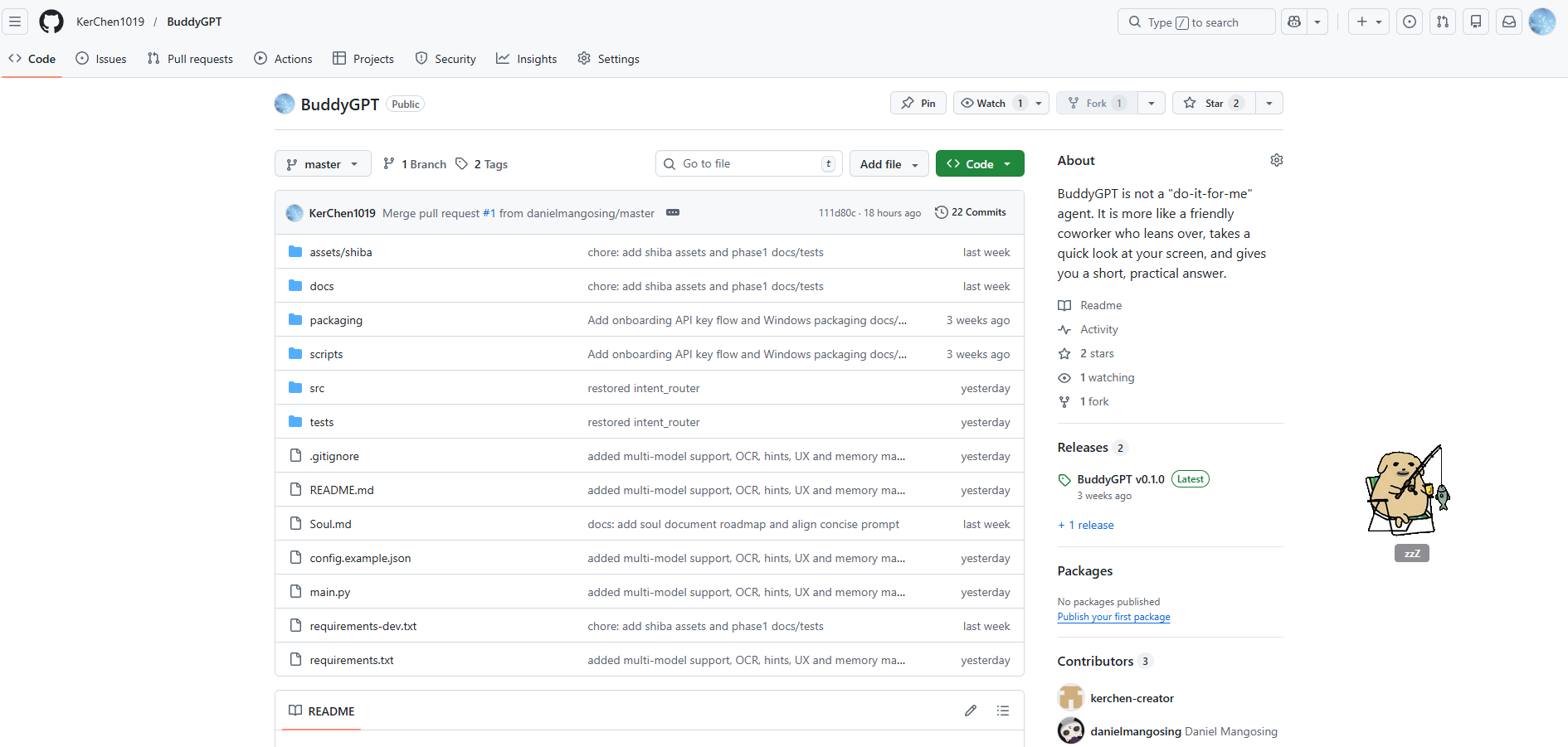Edit repository About settings gear
Image resolution: width=1568 pixels, height=747 pixels.
pos(1277,160)
